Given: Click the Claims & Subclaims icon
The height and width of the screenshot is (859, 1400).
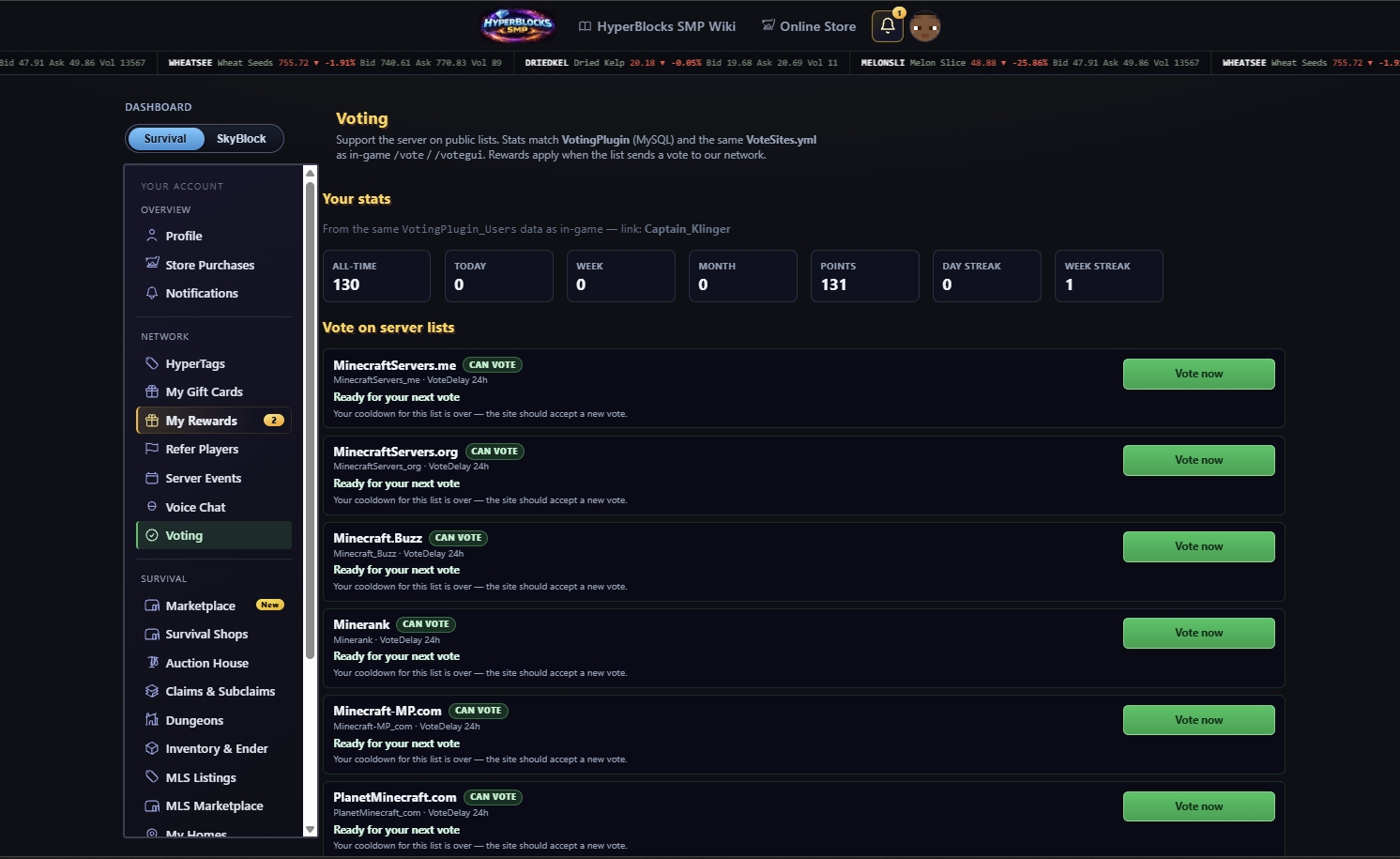Looking at the screenshot, I should 152,691.
